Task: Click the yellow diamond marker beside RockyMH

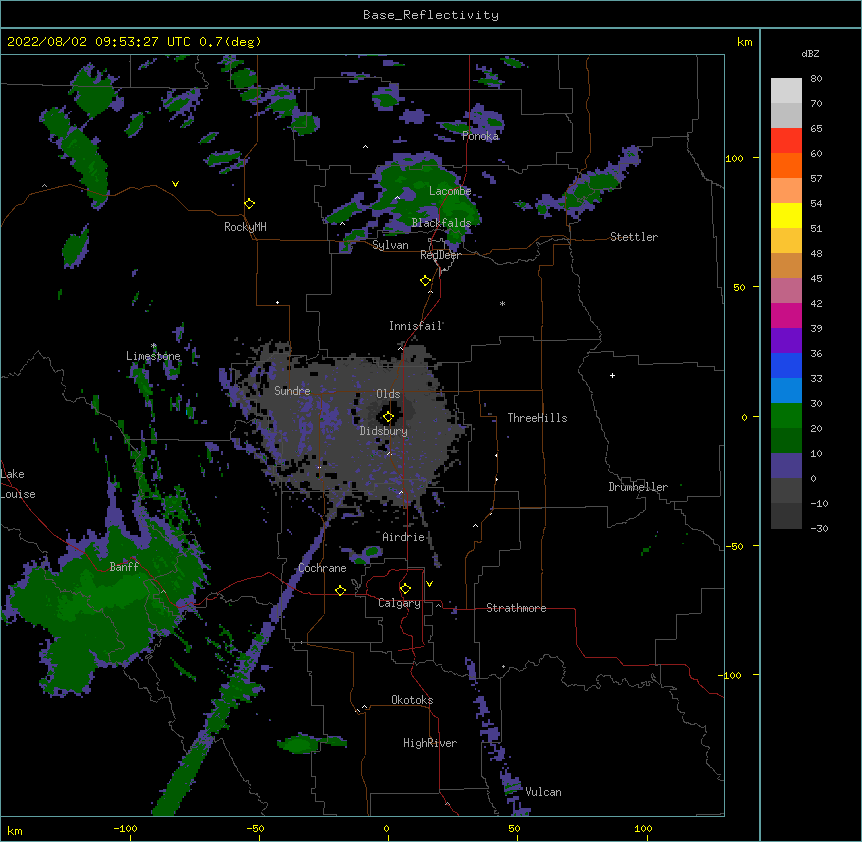Action: (x=249, y=204)
